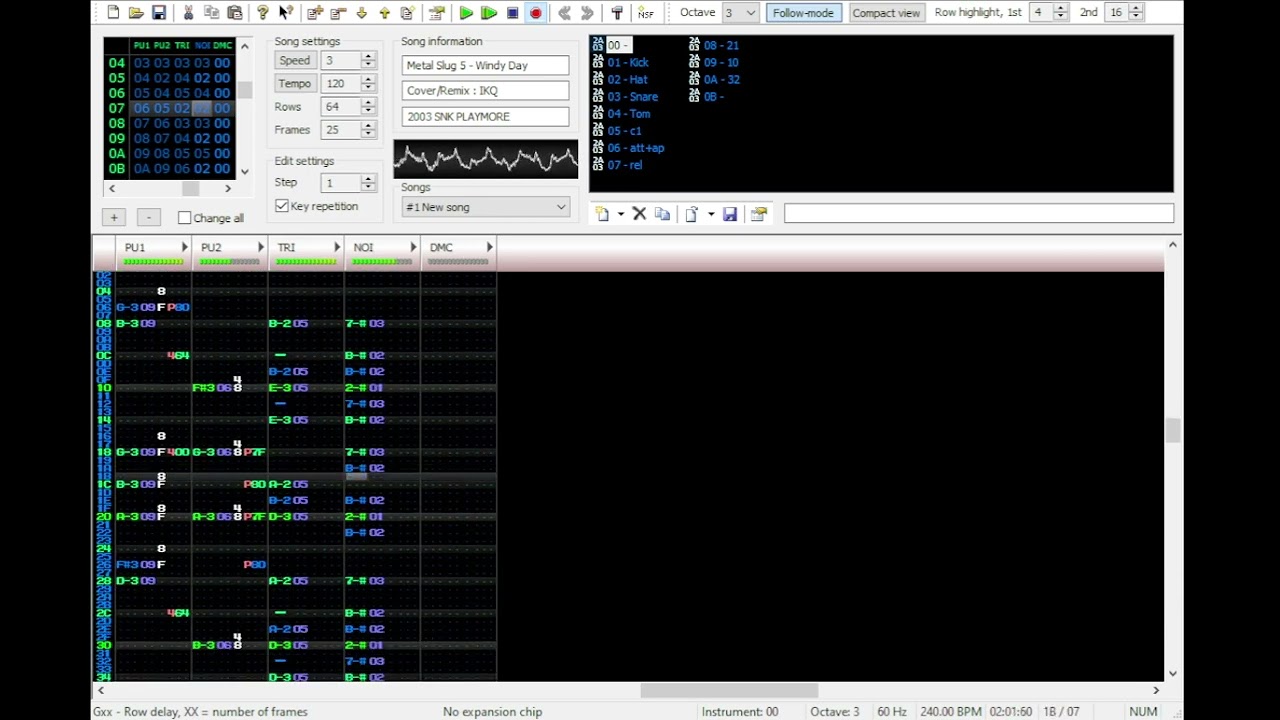Paste from clipboard in top toolbar
The height and width of the screenshot is (720, 1280).
(234, 13)
